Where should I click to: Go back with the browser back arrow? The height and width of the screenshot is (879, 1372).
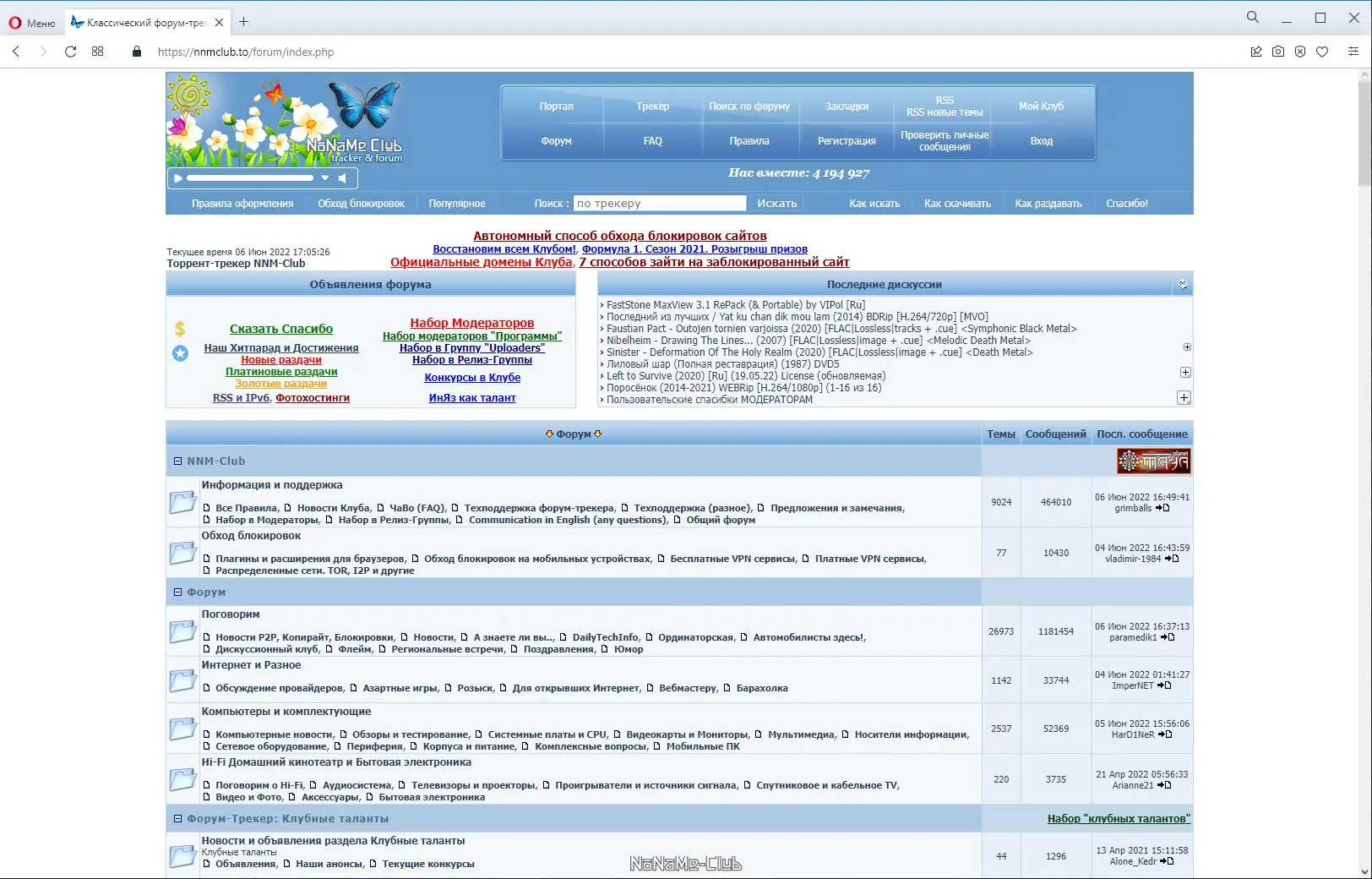coord(16,52)
